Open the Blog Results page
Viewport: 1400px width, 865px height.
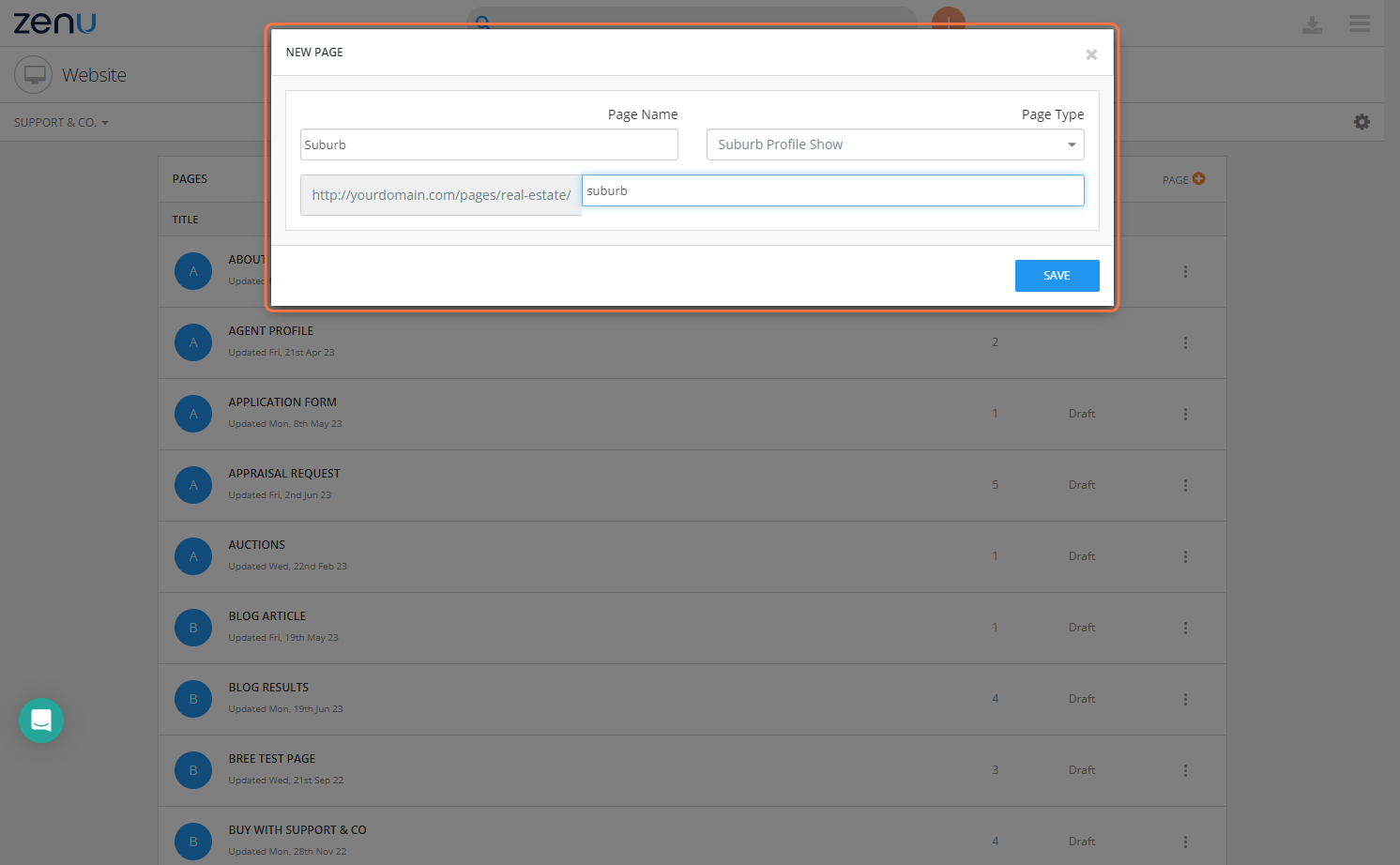coord(268,688)
